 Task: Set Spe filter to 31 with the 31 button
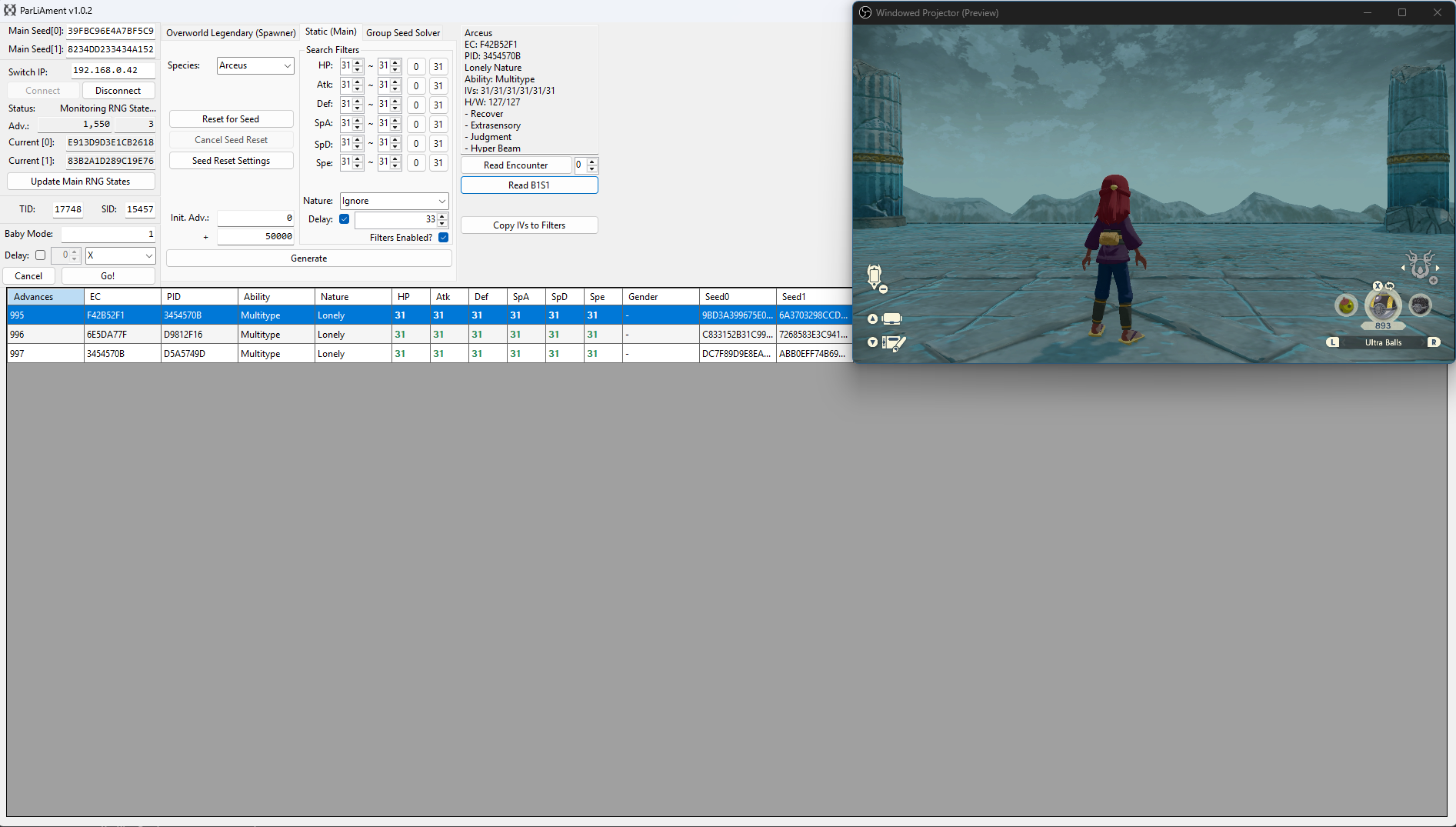point(438,163)
